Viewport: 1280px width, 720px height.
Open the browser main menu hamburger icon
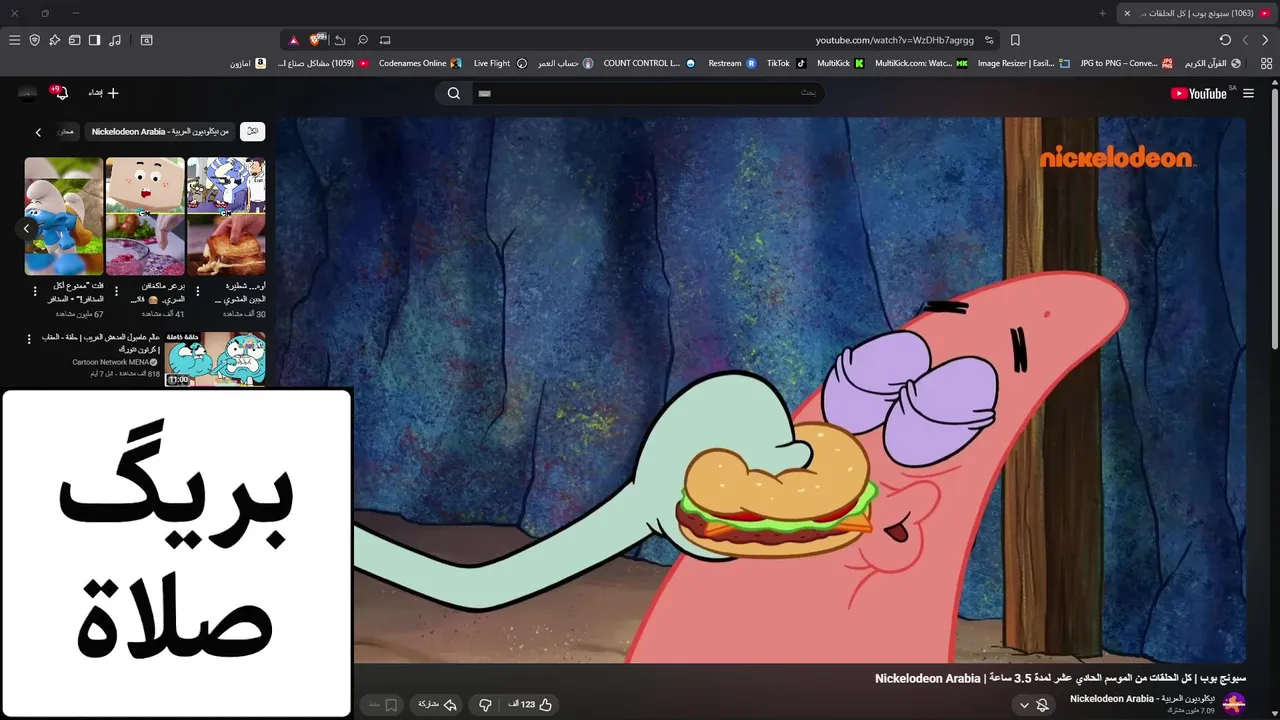(14, 40)
